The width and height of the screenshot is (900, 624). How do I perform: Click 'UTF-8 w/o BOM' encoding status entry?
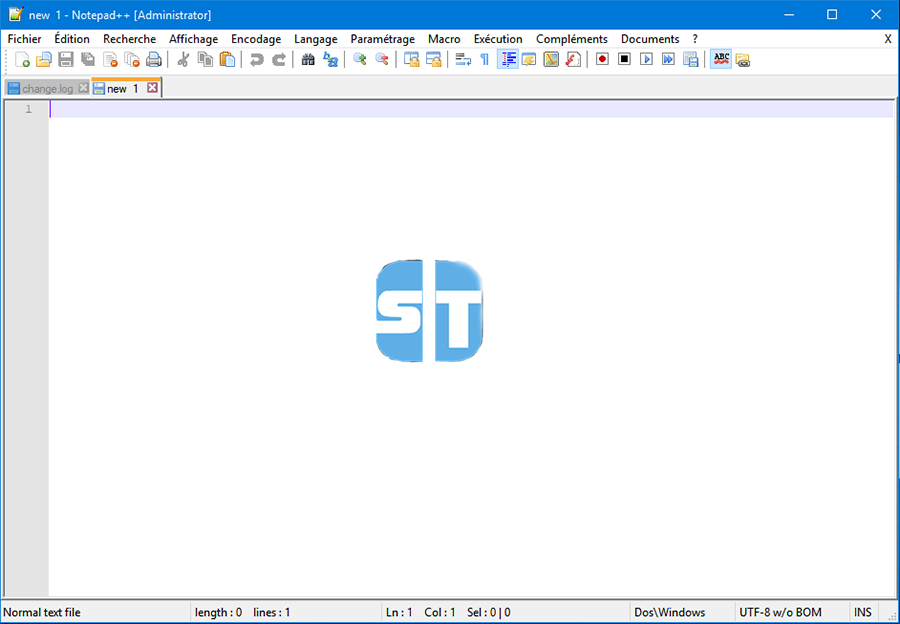(x=780, y=612)
